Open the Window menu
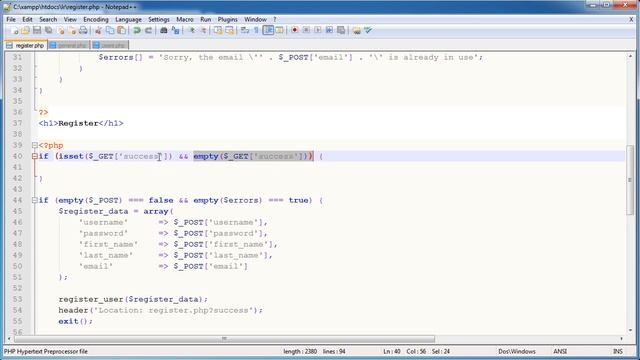Viewport: 640px width, 360px height. click(x=255, y=19)
